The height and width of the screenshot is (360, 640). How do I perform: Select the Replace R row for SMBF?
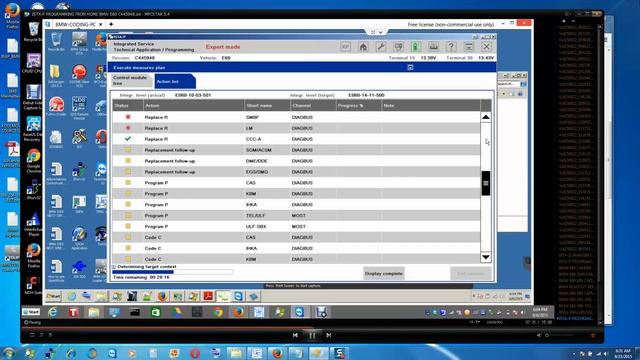[296, 117]
